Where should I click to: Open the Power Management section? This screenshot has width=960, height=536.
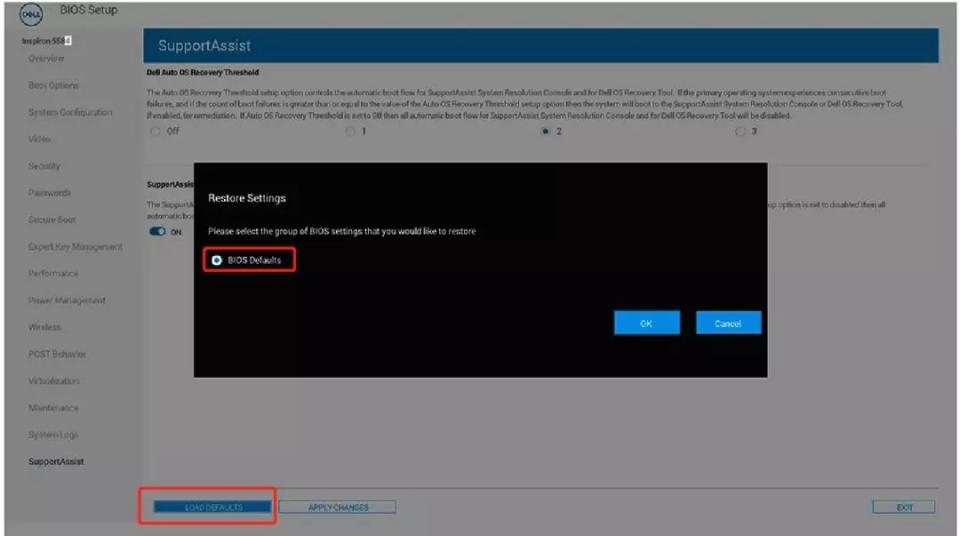tap(67, 300)
